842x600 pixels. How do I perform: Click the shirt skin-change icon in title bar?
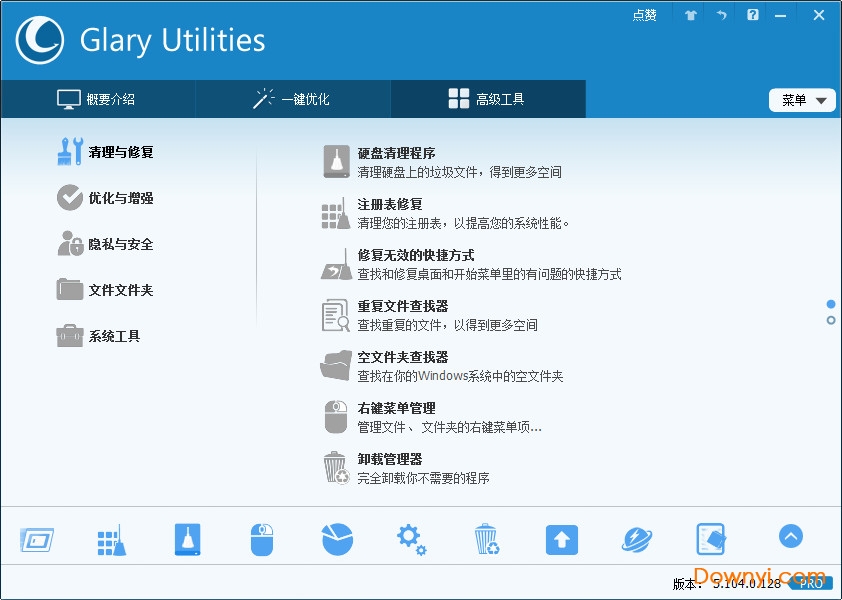(690, 15)
